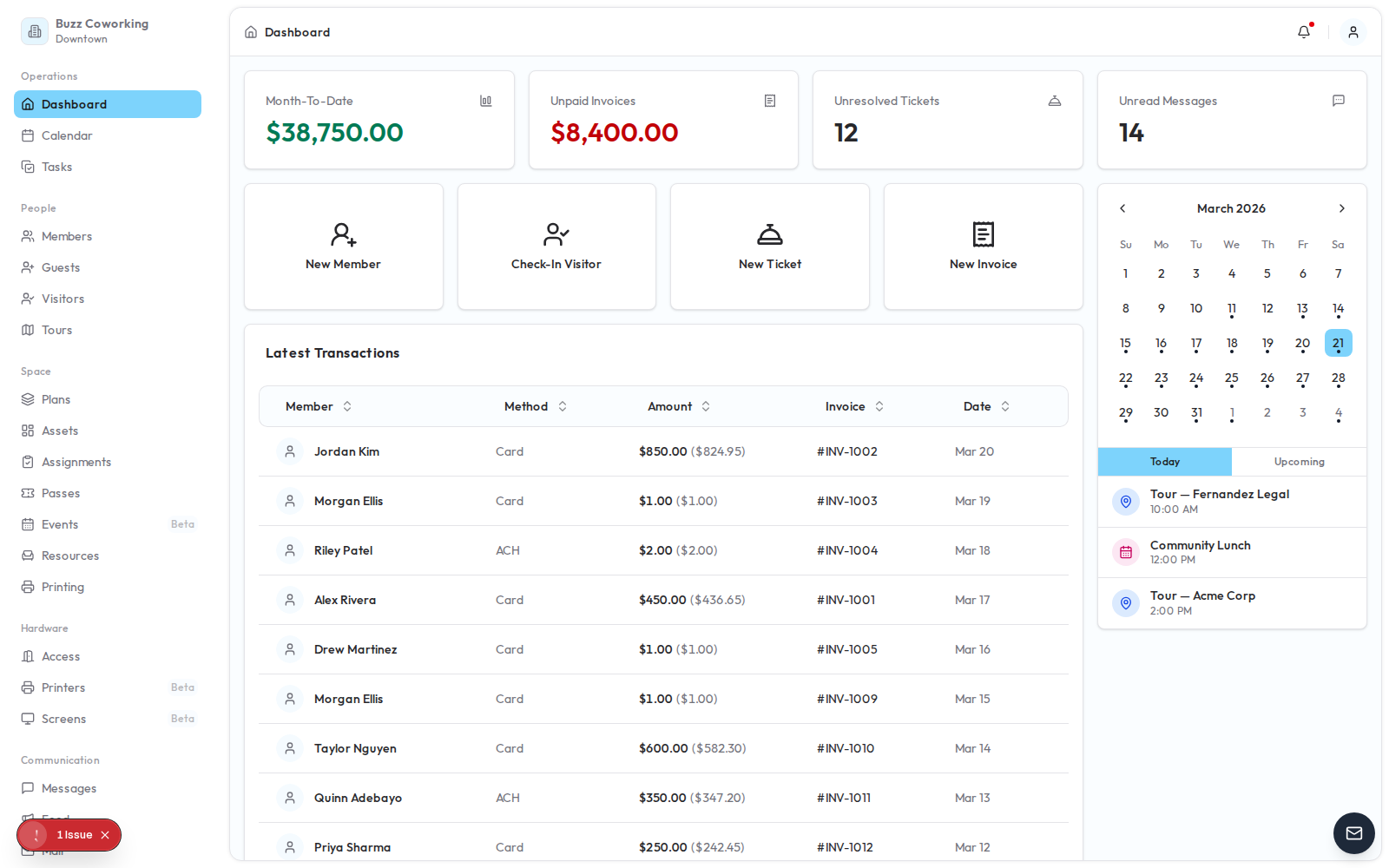Viewport: 1389px width, 868px height.
Task: Select March 21 on the calendar
Action: coord(1338,342)
